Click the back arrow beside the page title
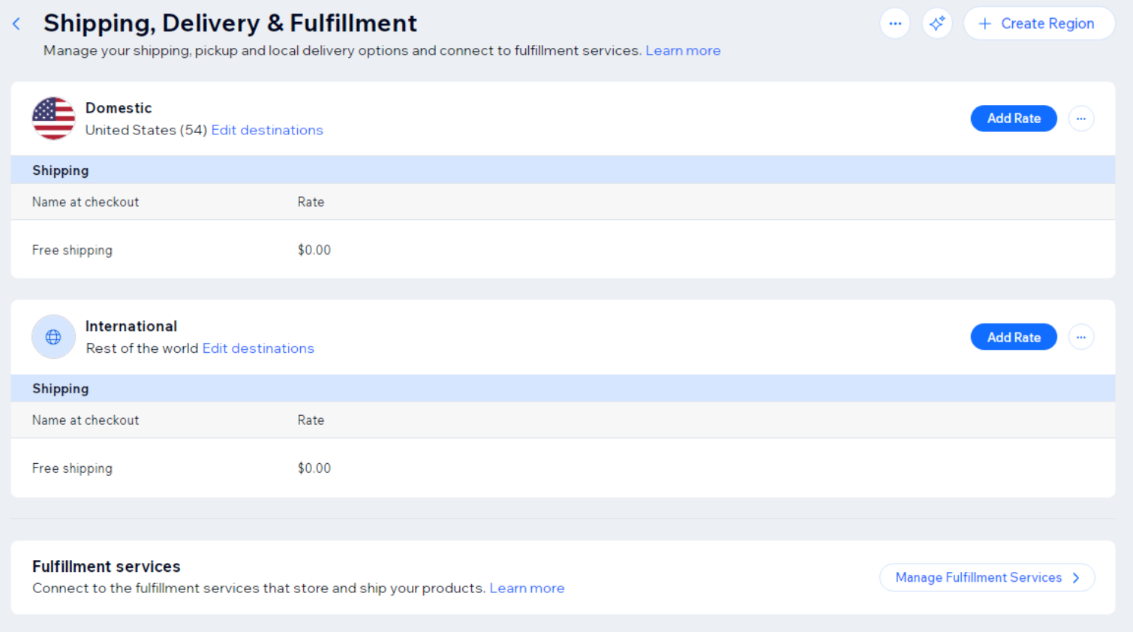The width and height of the screenshot is (1133, 632). tap(16, 24)
